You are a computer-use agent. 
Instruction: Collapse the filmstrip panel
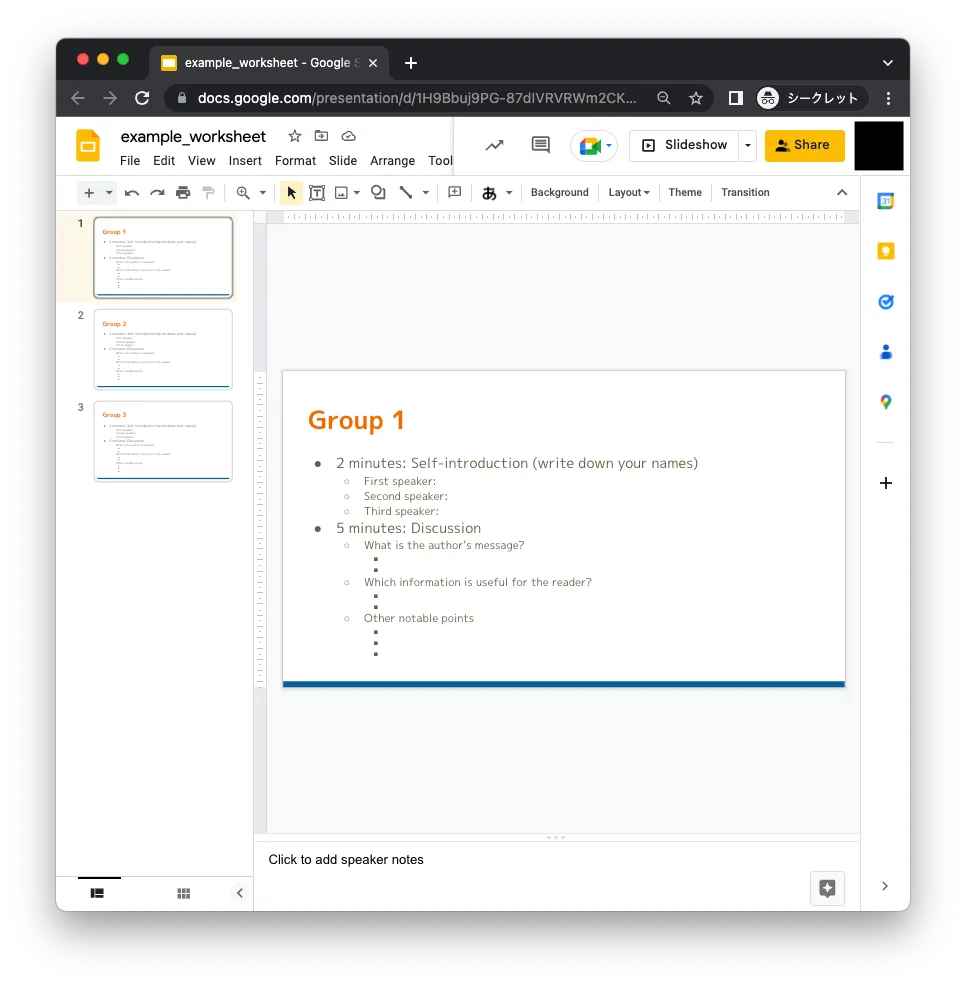pos(239,893)
